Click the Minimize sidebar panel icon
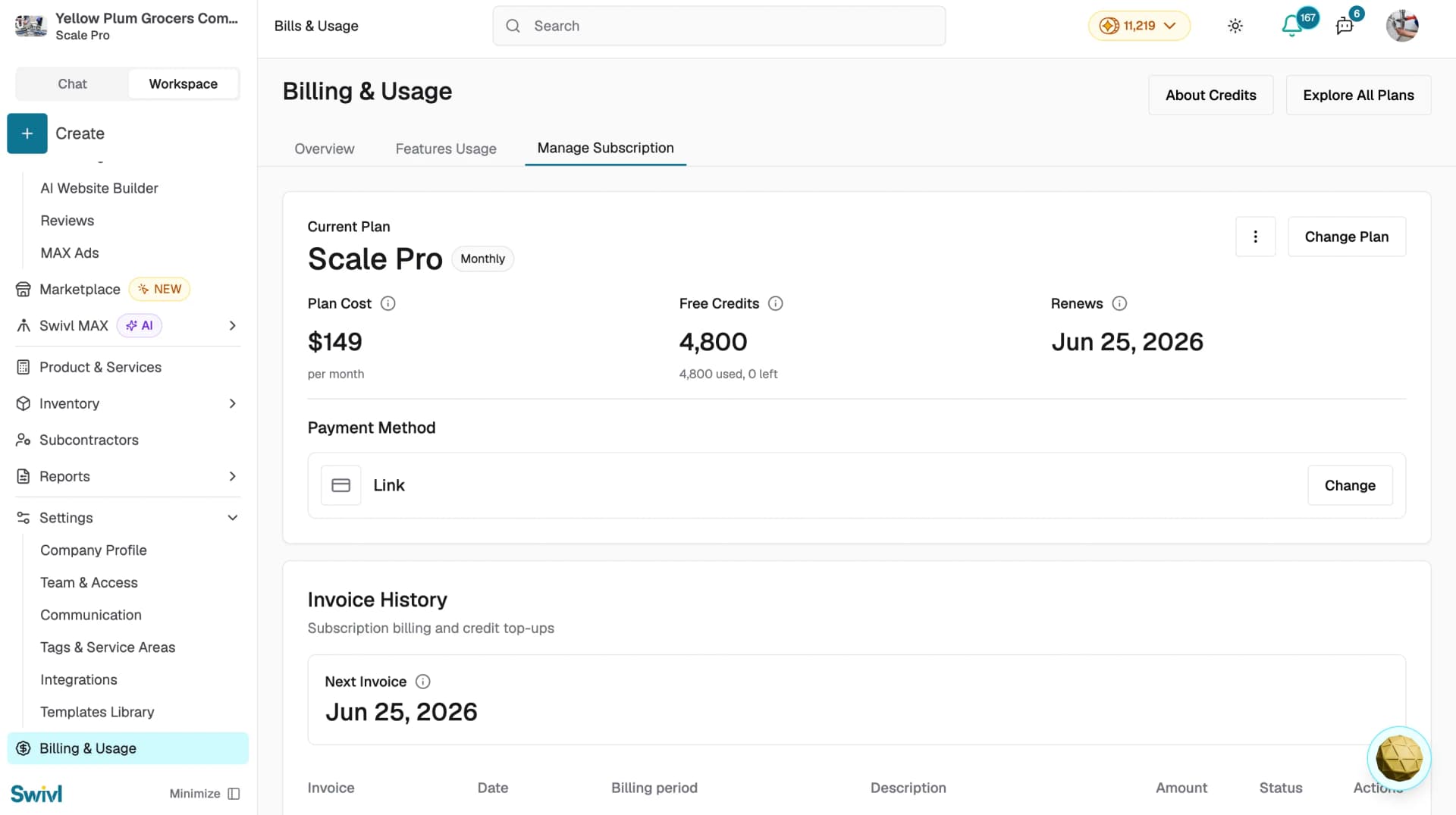The height and width of the screenshot is (815, 1456). (234, 794)
